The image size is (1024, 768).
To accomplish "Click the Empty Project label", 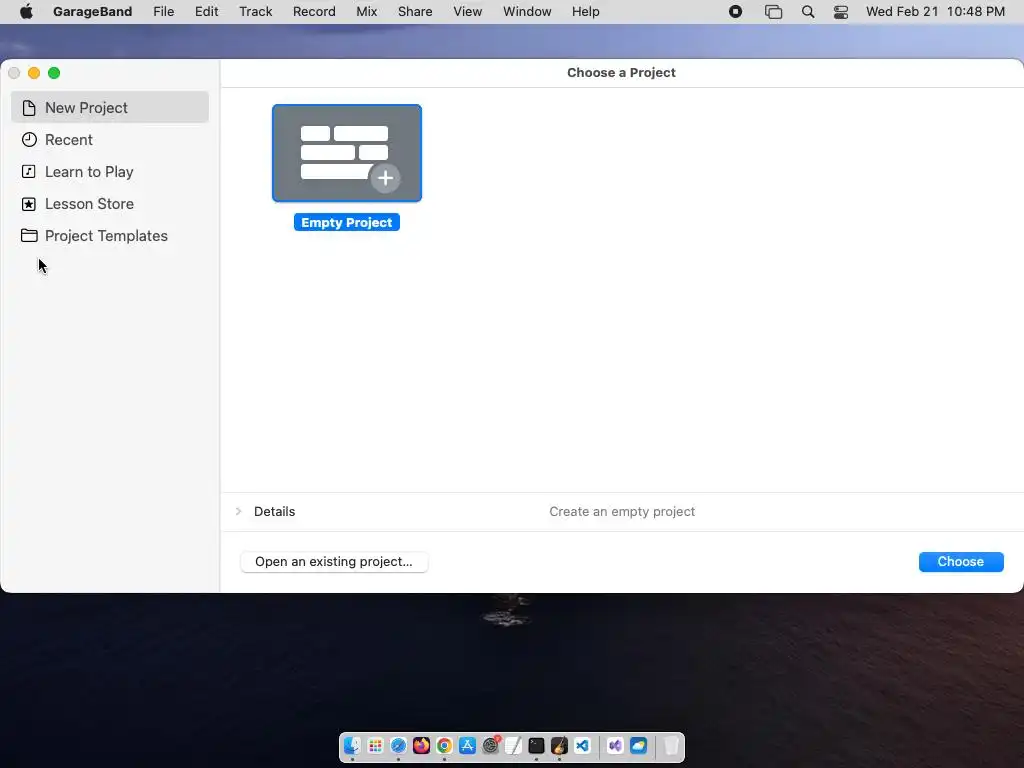I will coord(347,223).
